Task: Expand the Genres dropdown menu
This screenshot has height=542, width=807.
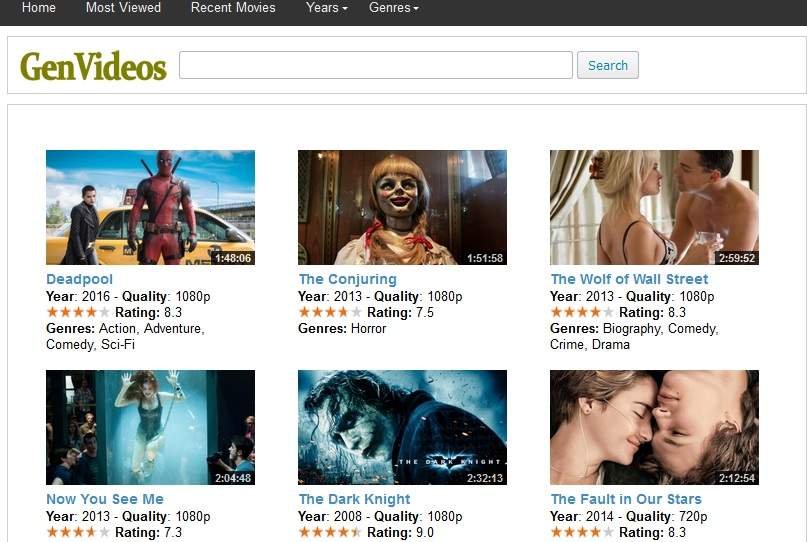Action: [x=394, y=8]
